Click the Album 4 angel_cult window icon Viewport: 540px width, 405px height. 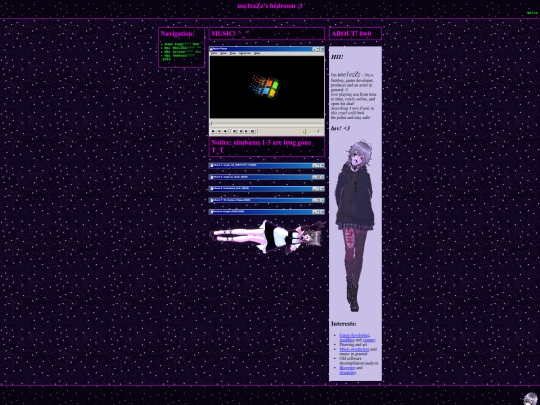pyautogui.click(x=211, y=166)
